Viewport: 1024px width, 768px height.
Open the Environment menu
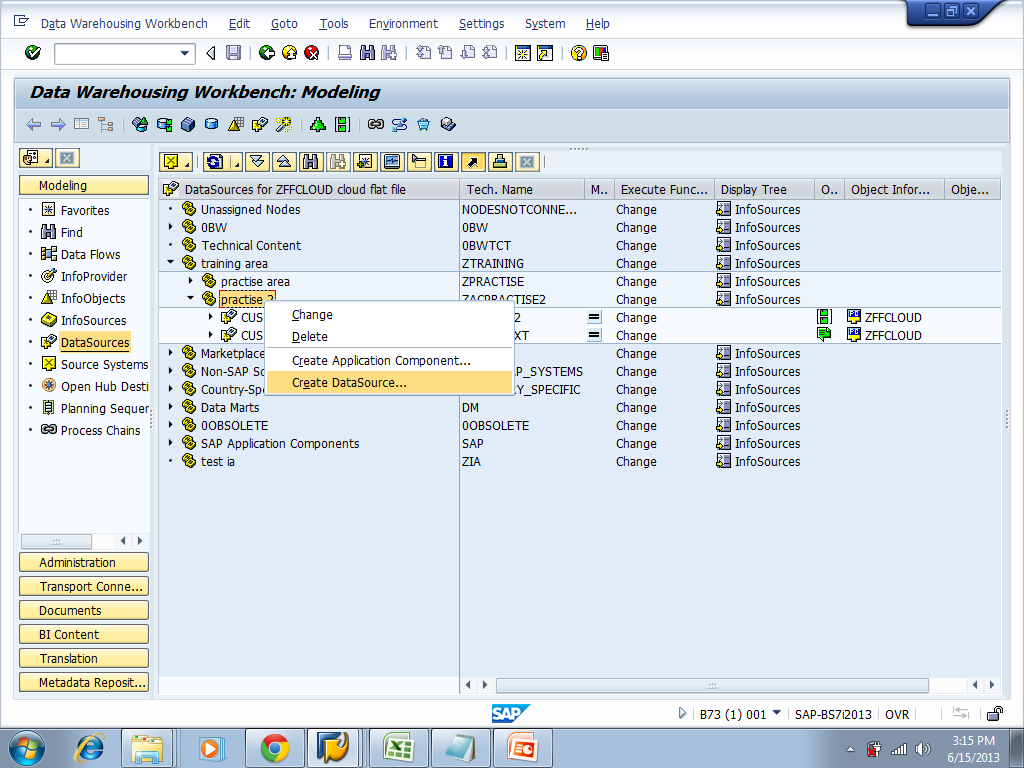(x=403, y=23)
